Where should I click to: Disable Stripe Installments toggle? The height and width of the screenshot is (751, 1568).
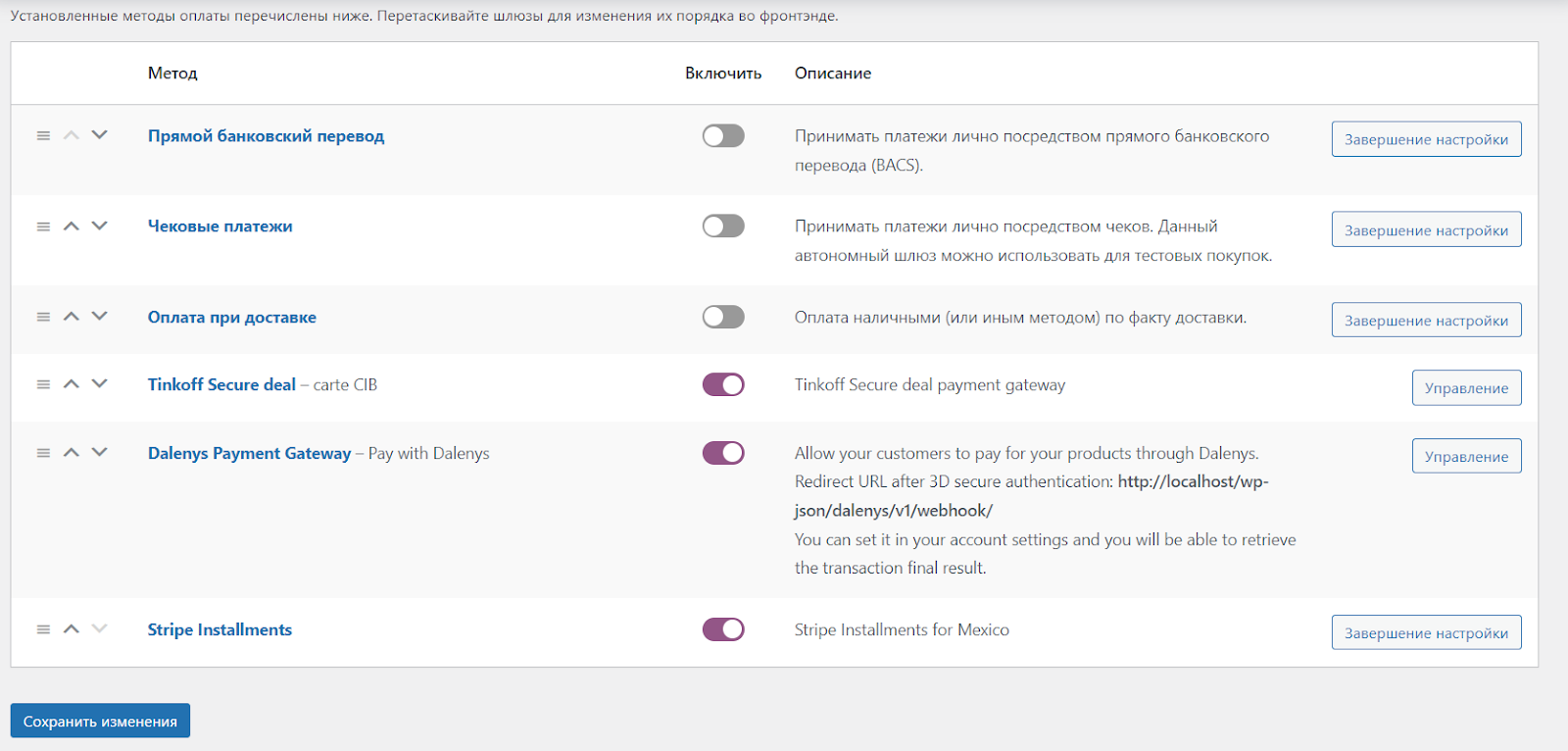click(x=723, y=629)
